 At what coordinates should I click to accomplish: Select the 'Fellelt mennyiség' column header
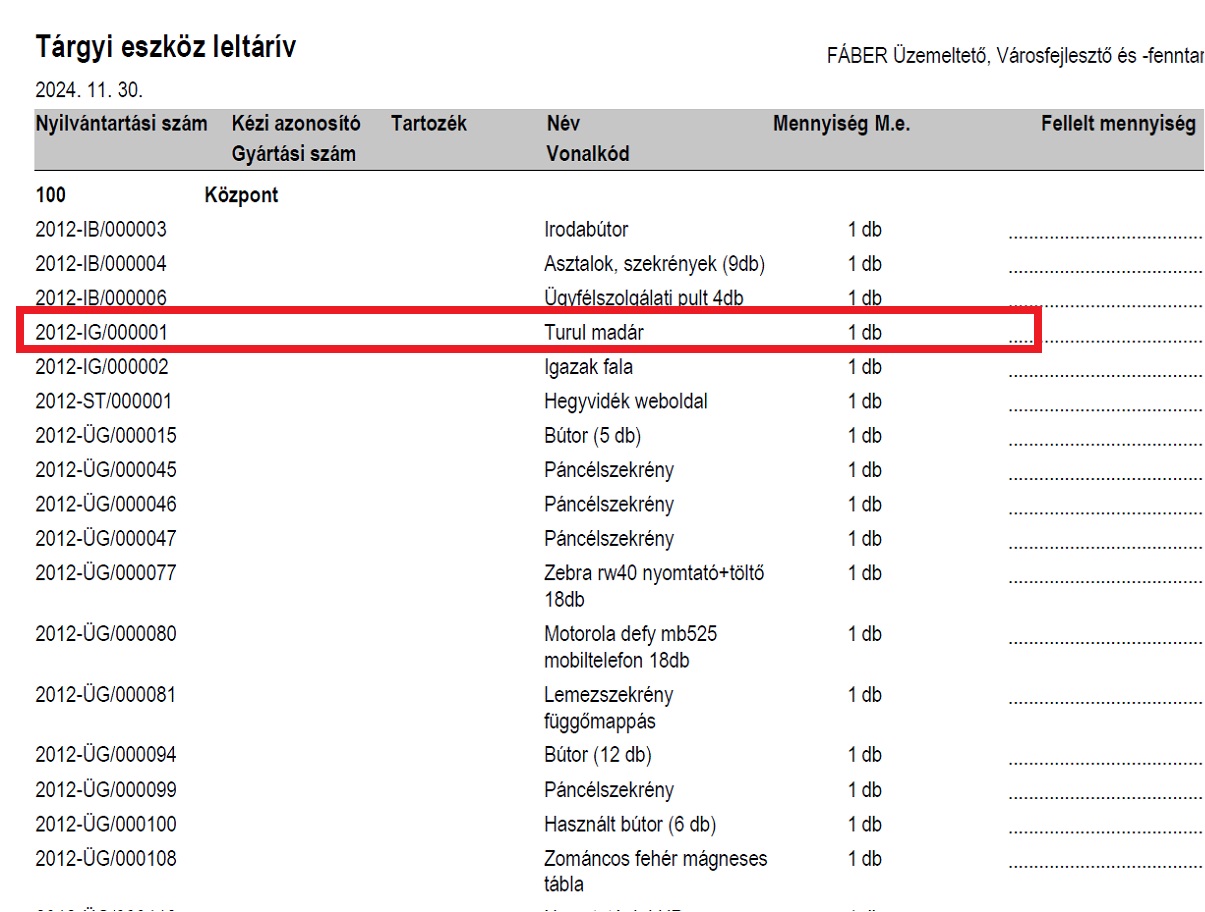[x=1118, y=124]
